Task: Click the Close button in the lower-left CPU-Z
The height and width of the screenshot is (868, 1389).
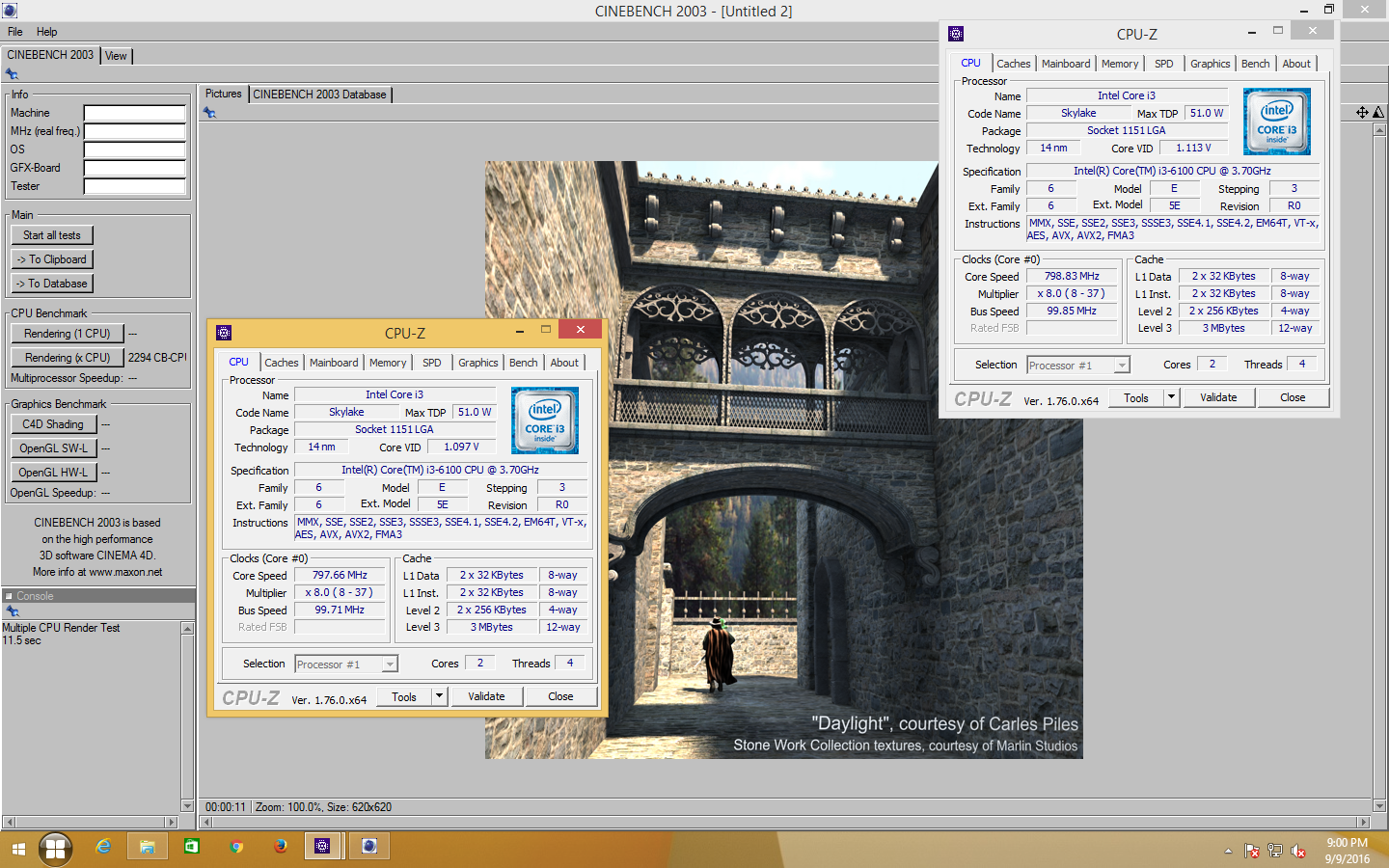Action: point(560,696)
